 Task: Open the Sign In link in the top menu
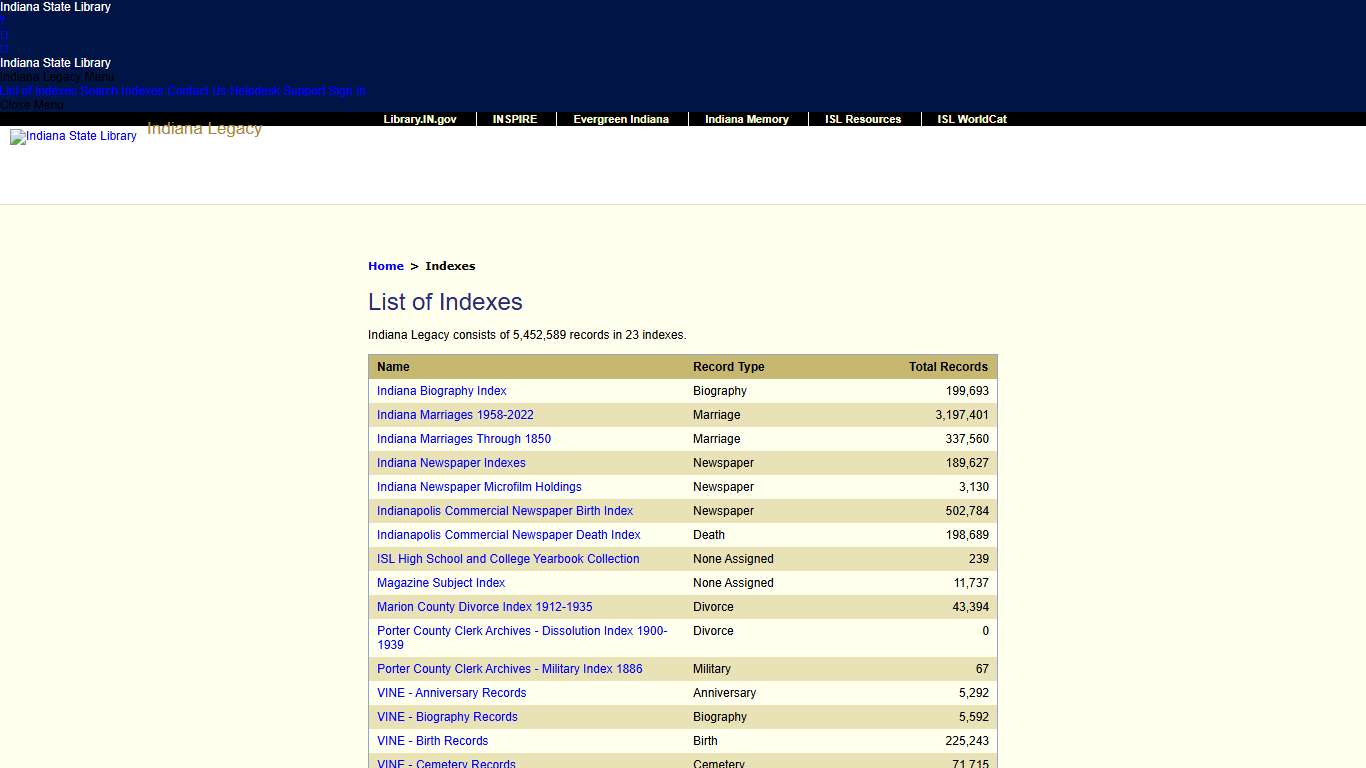point(347,91)
